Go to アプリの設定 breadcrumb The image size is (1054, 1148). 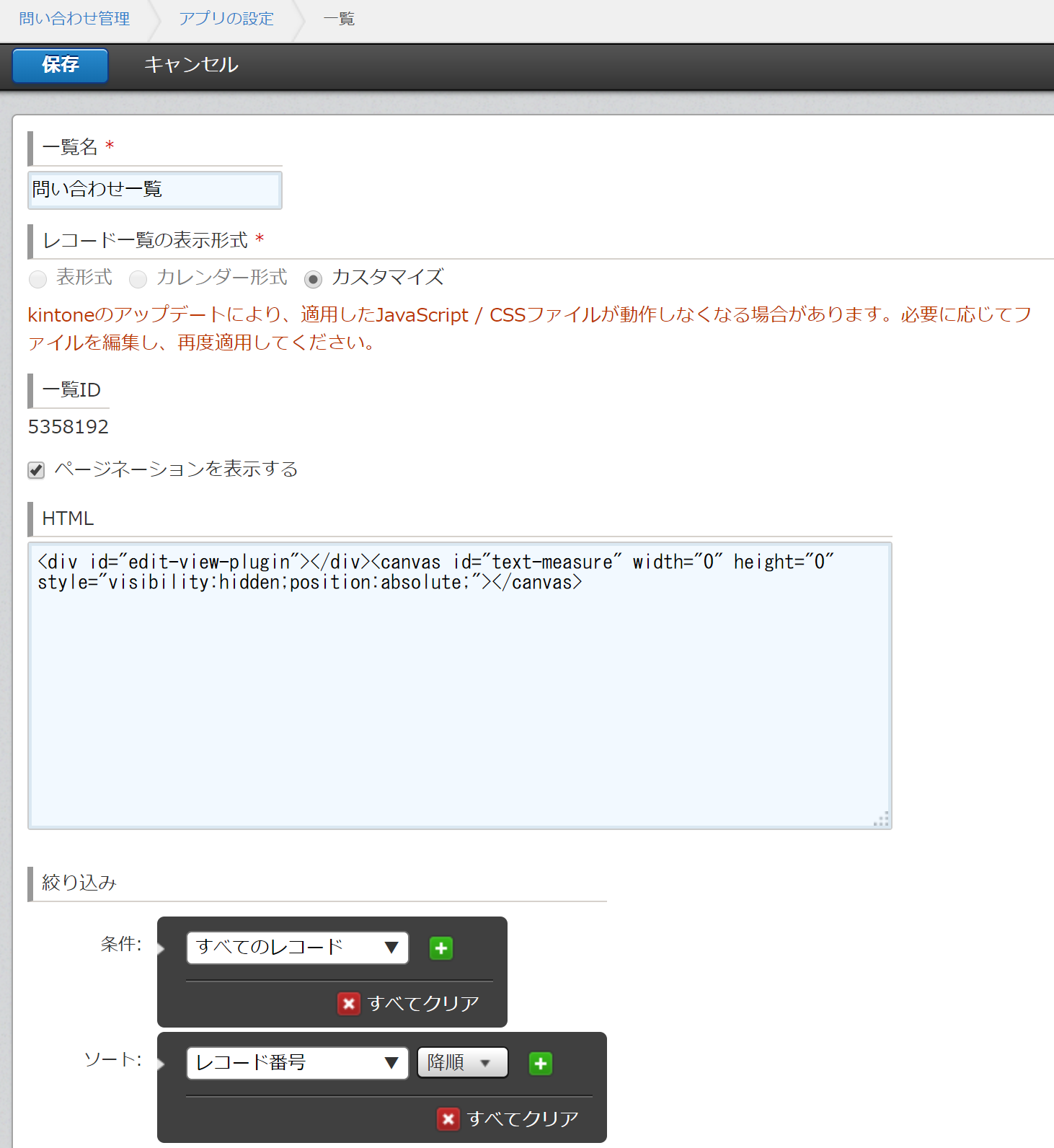point(226,19)
